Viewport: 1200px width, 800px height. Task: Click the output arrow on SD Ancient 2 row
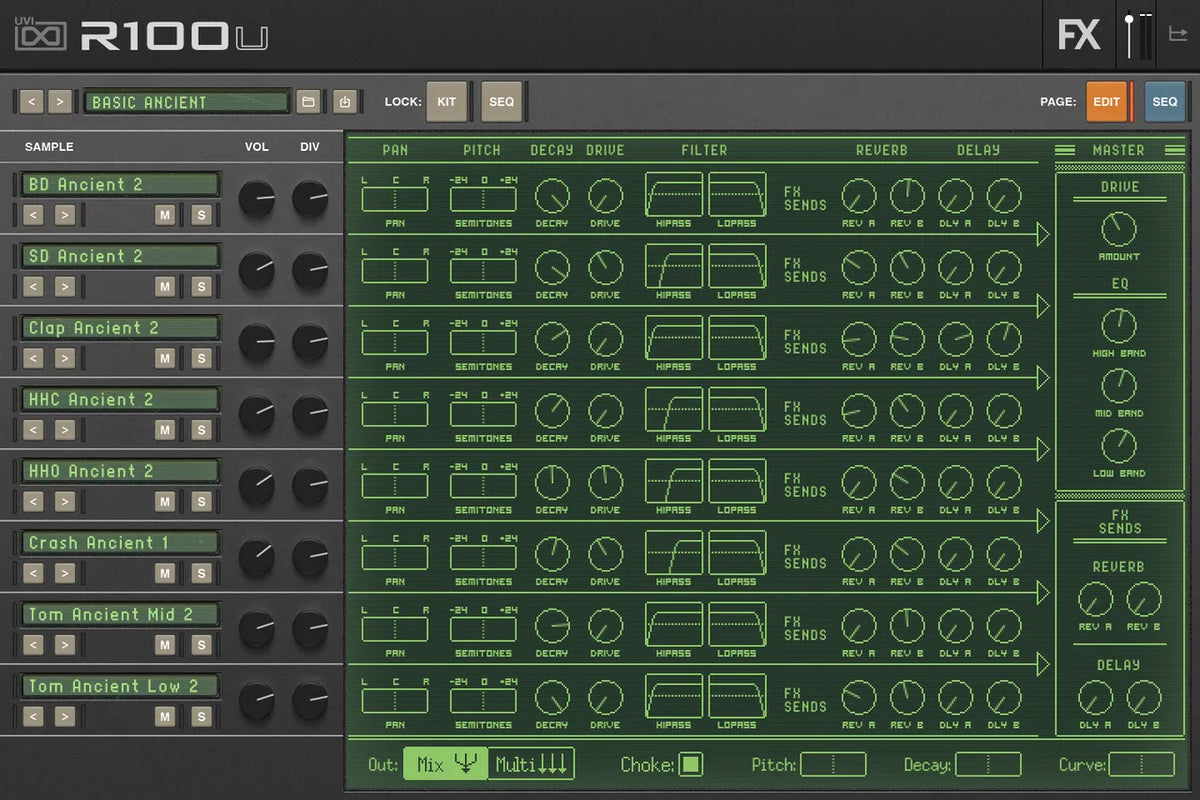(1043, 306)
